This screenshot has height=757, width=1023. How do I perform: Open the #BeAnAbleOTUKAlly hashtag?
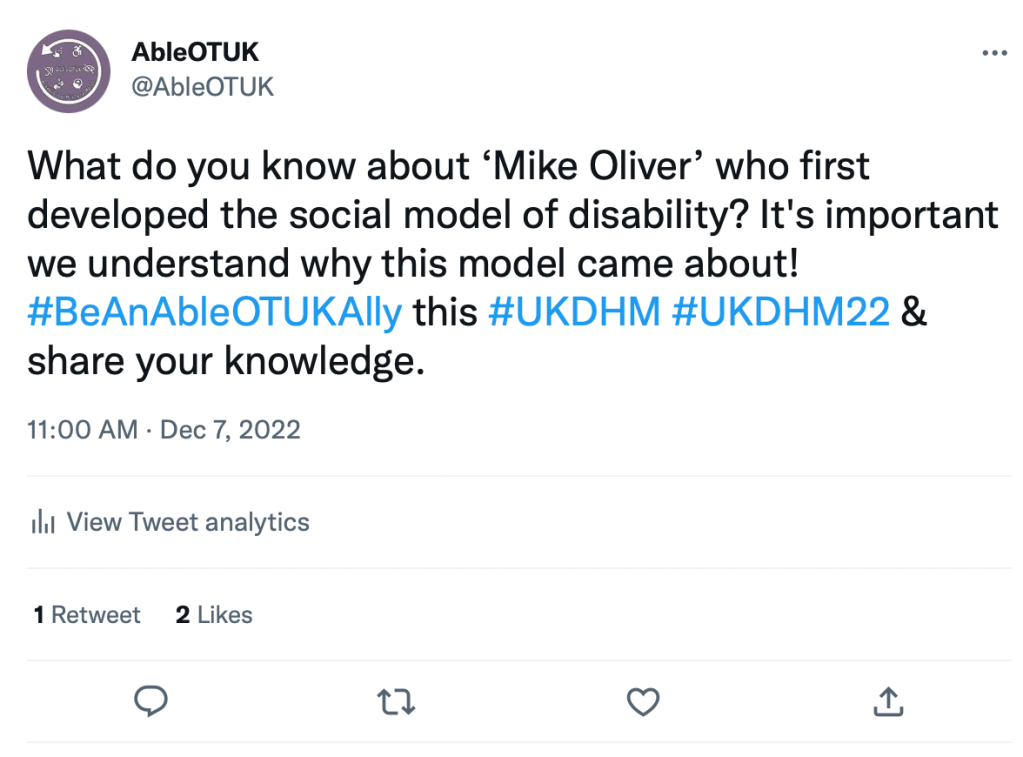215,312
